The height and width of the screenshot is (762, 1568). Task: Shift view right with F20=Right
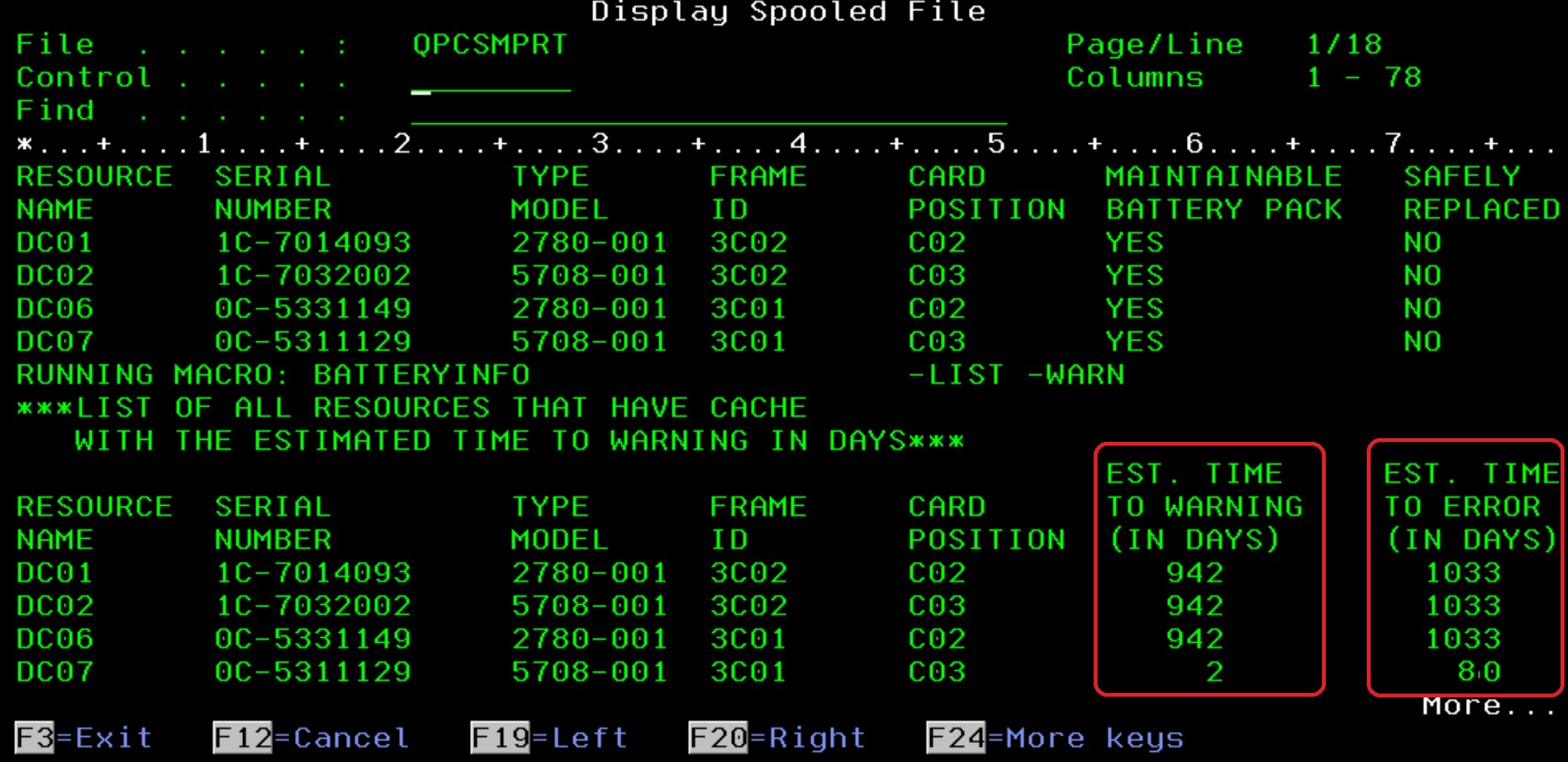click(x=777, y=738)
